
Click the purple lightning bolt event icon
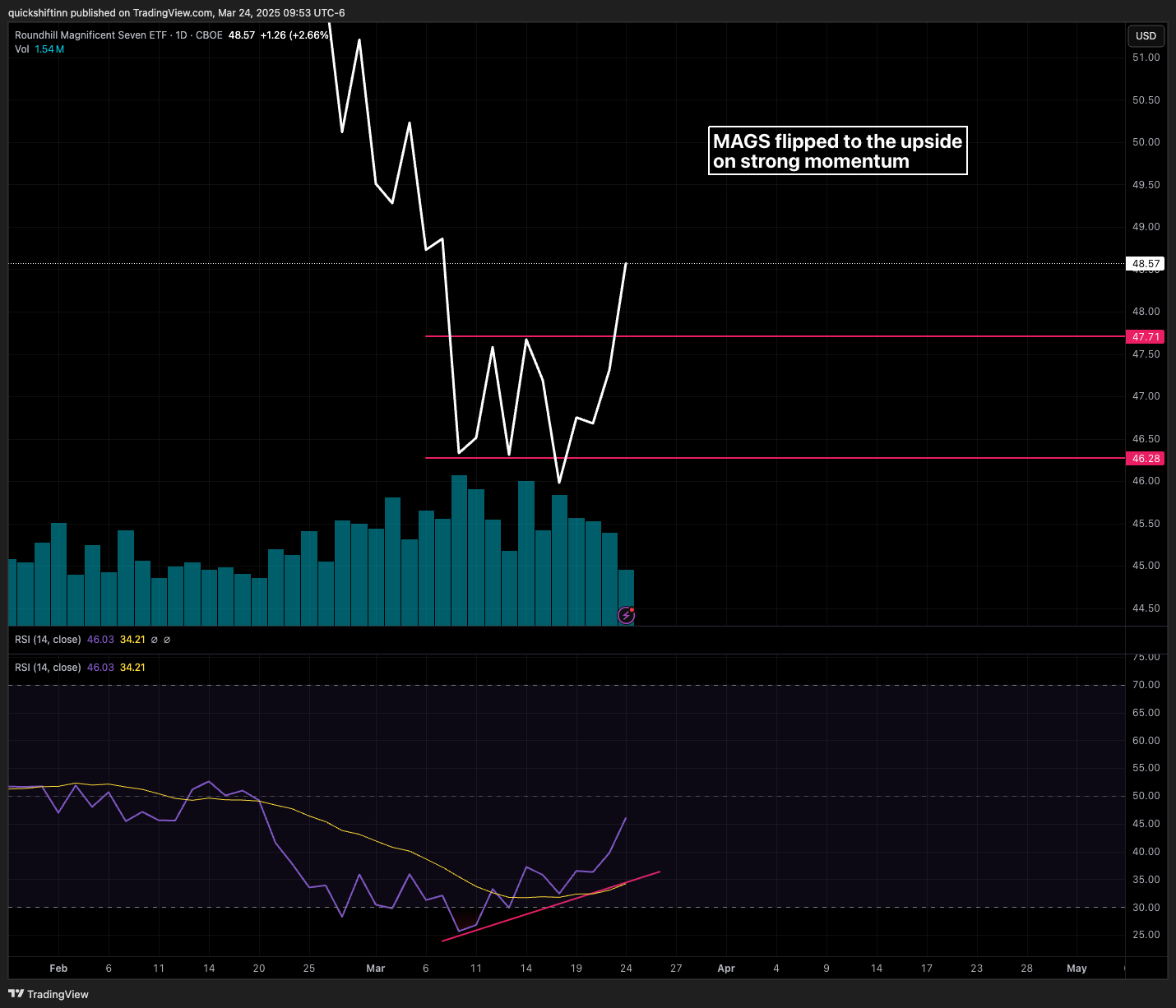(x=626, y=615)
